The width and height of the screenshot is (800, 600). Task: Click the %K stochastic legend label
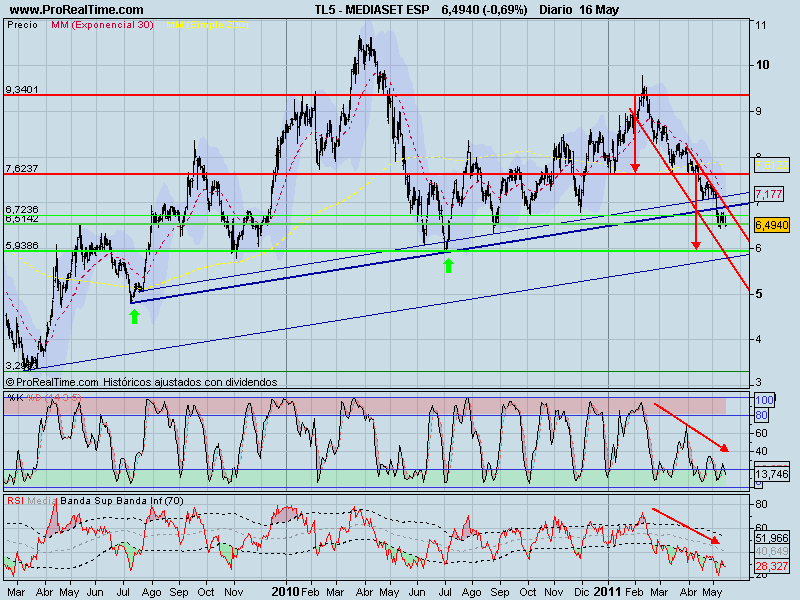pyautogui.click(x=15, y=397)
